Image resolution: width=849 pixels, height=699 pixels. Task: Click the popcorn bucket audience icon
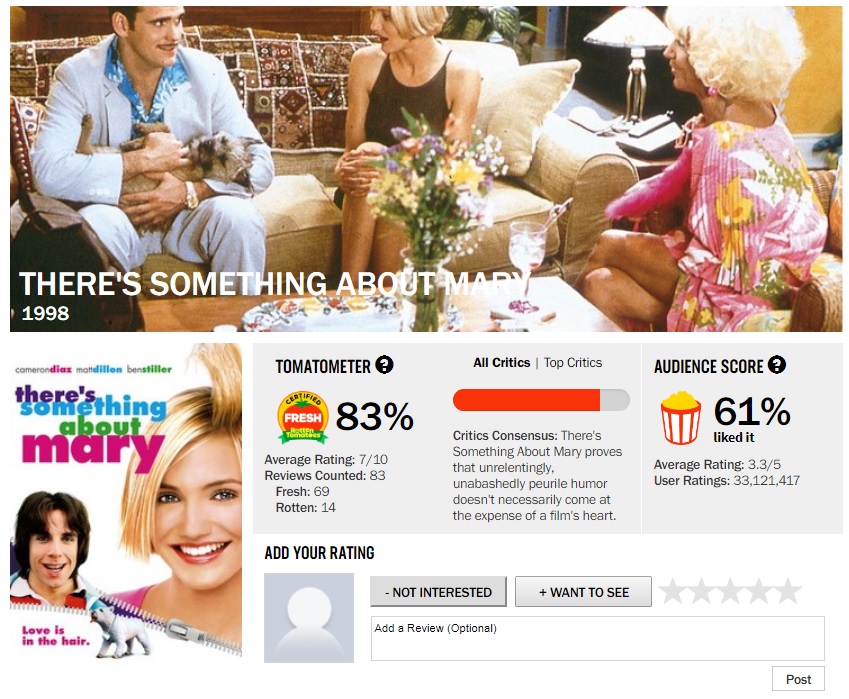click(x=681, y=418)
